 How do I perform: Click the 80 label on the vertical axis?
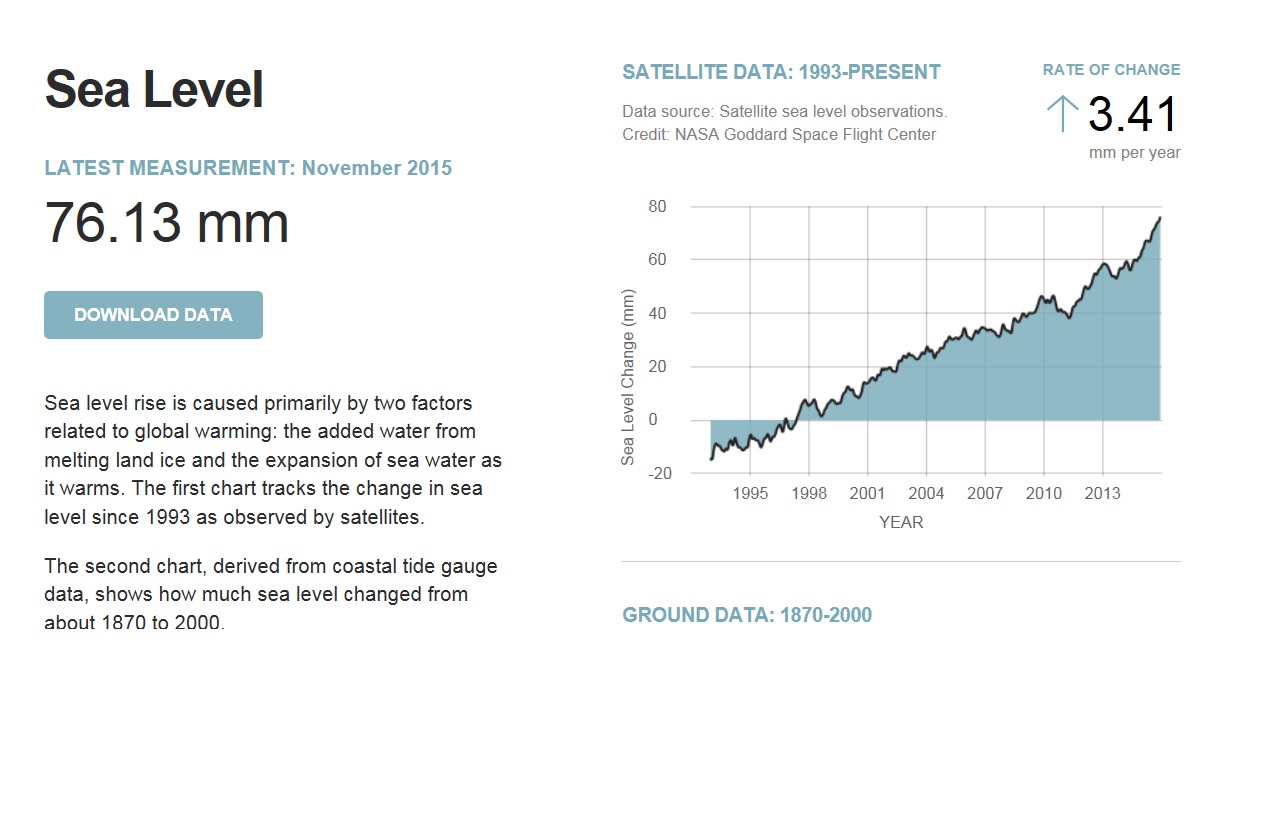coord(658,207)
